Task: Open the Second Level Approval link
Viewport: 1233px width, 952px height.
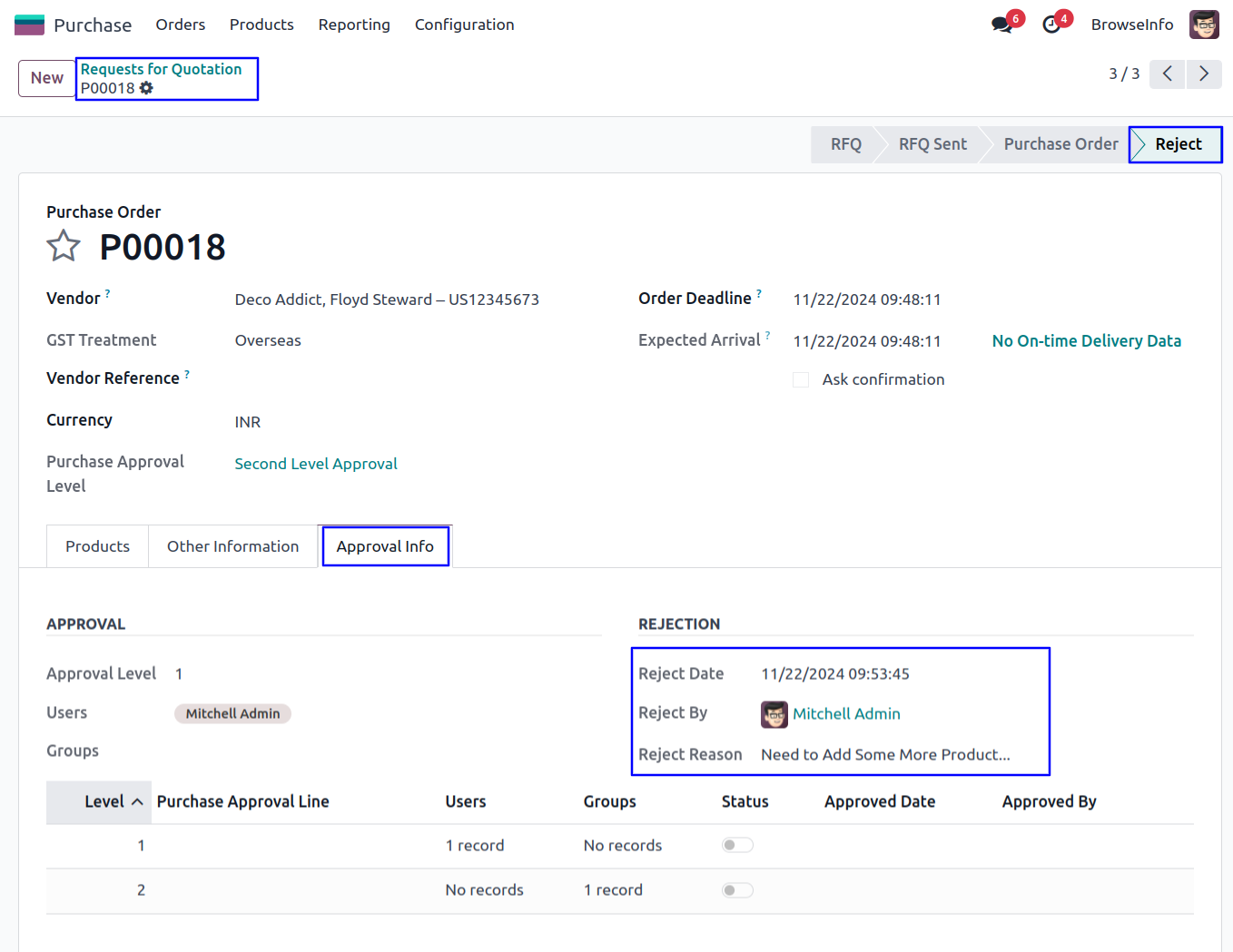Action: [316, 464]
